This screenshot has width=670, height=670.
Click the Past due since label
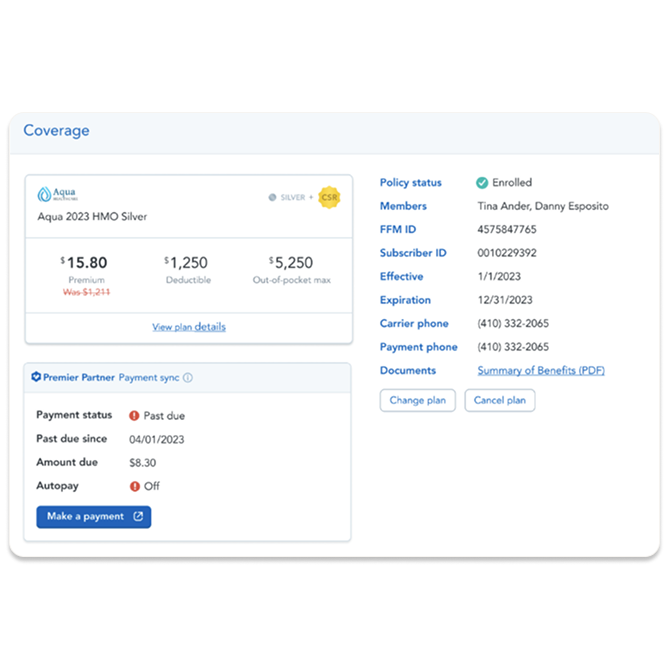72,439
